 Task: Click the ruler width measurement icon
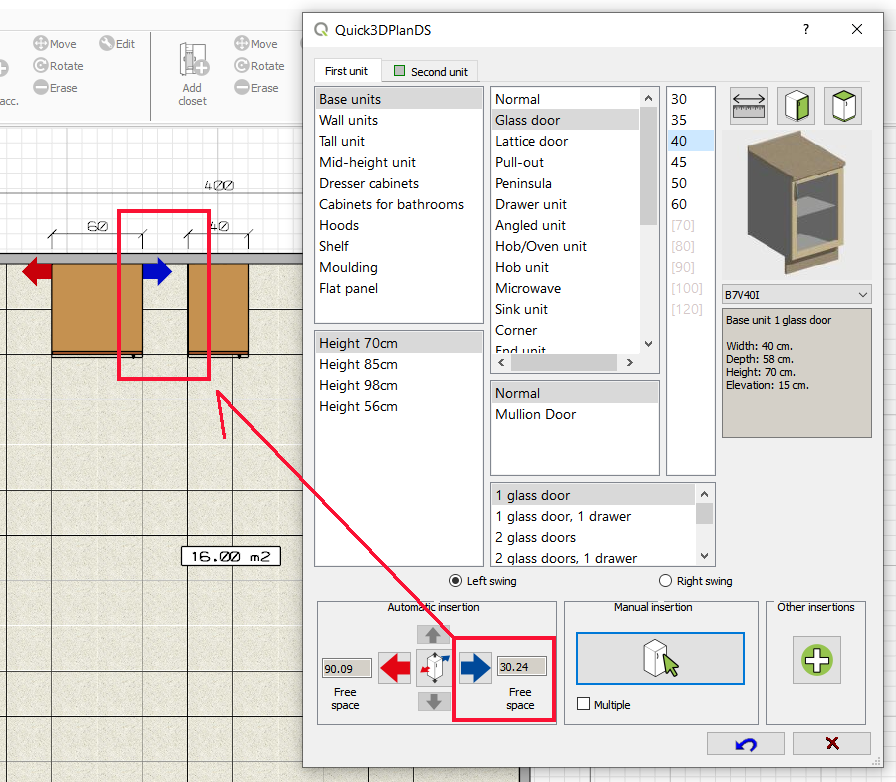coord(749,106)
